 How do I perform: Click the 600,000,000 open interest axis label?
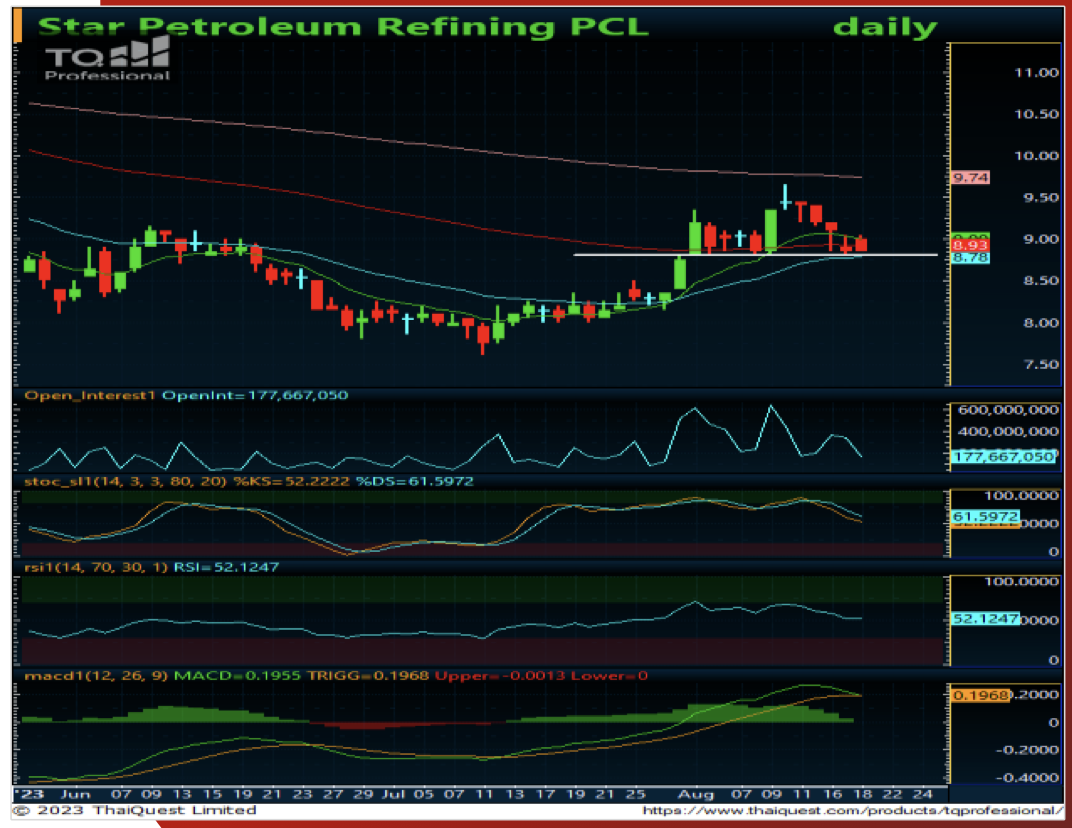[1008, 410]
